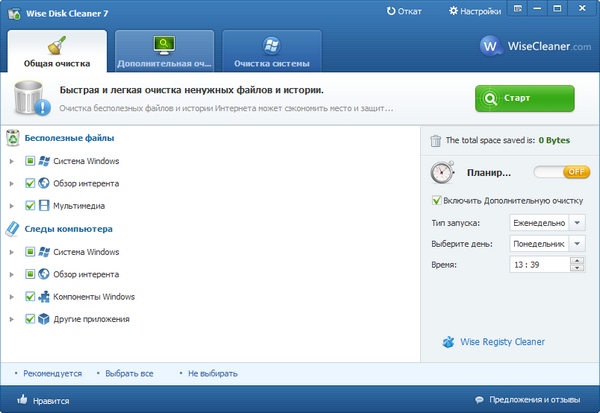600x413 pixels.
Task: Click the Выбрать все link
Action: (129, 373)
